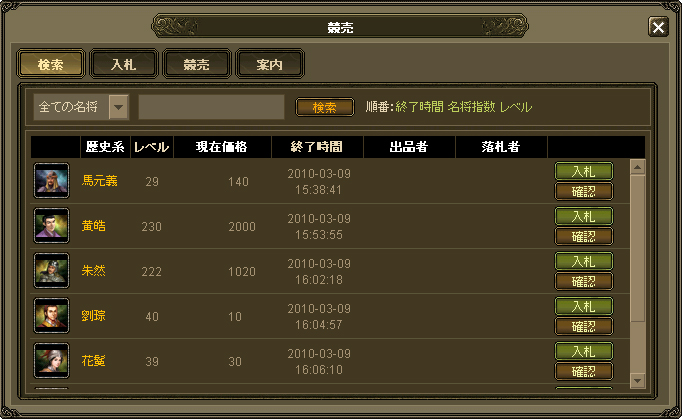The image size is (682, 419).
Task: Click the search text input field
Action: click(x=211, y=107)
